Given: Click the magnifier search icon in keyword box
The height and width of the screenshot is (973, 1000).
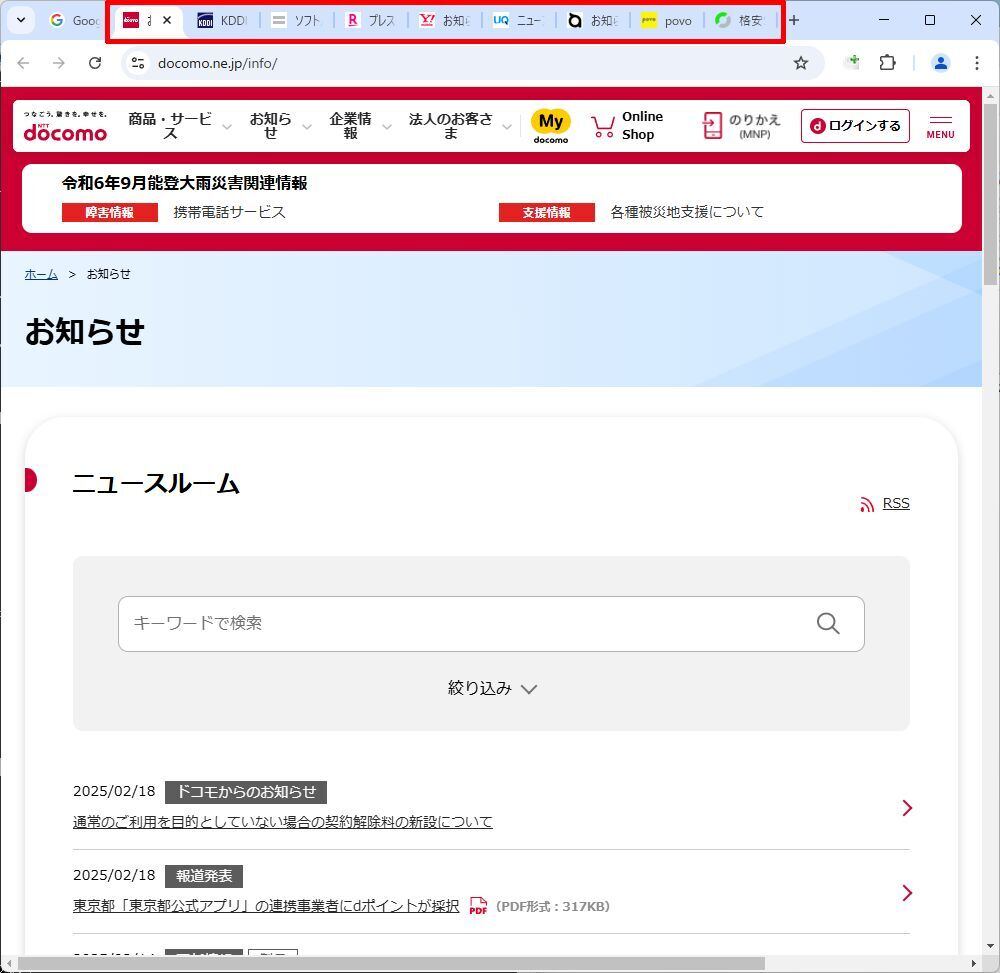Looking at the screenshot, I should (x=828, y=623).
